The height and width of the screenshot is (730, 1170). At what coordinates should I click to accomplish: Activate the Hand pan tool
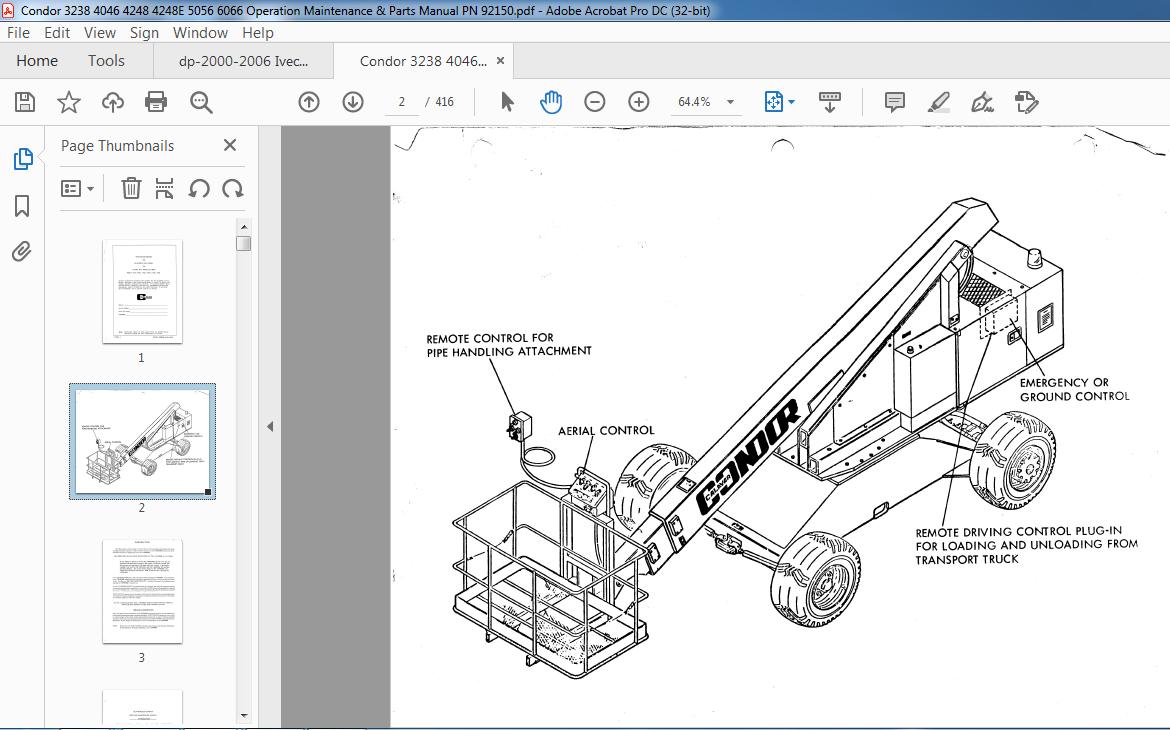click(551, 102)
